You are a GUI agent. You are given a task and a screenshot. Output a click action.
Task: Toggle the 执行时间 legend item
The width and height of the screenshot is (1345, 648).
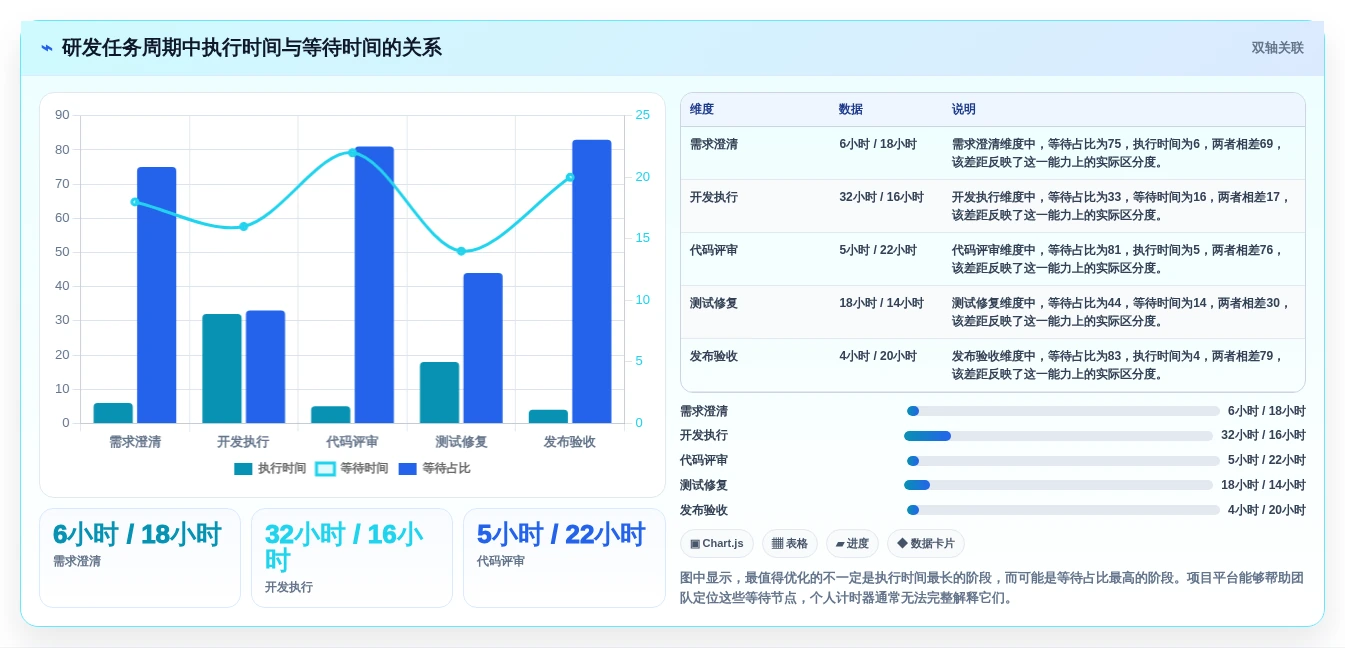[x=270, y=468]
